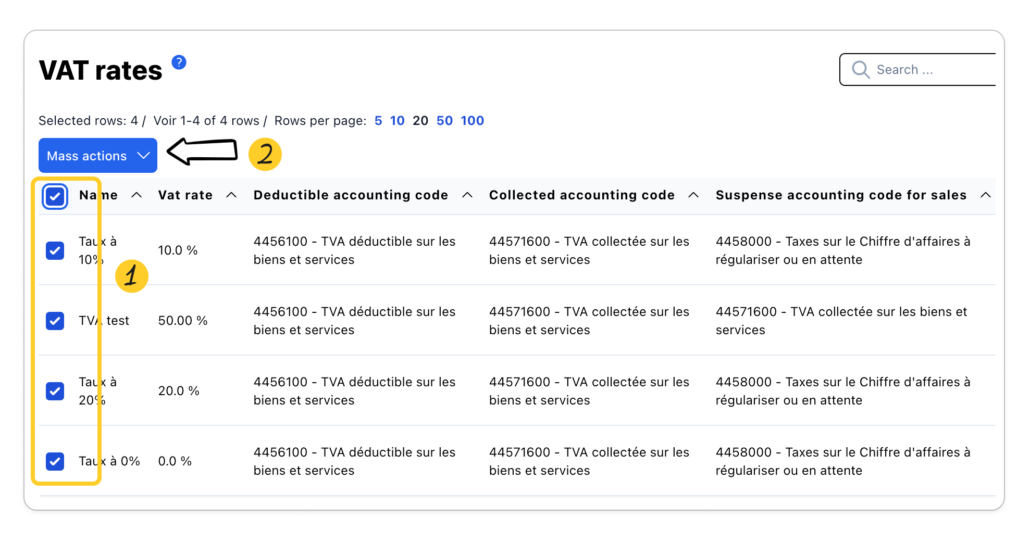1030x543 pixels.
Task: Toggle the select-all header checkbox
Action: tap(55, 196)
